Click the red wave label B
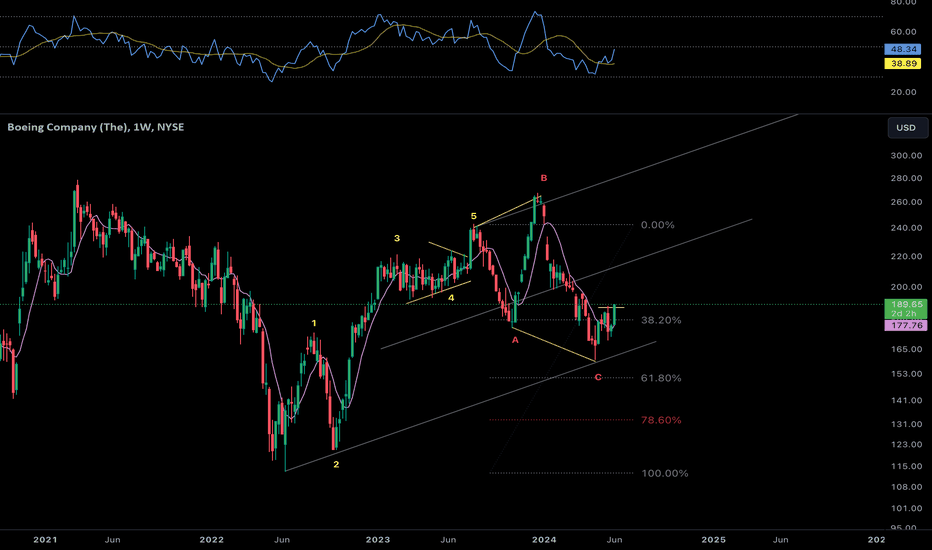This screenshot has width=932, height=550. [x=543, y=178]
